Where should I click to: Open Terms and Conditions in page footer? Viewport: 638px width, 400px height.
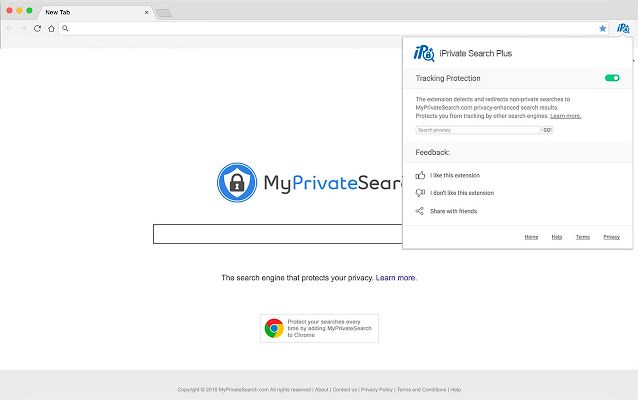tap(422, 389)
